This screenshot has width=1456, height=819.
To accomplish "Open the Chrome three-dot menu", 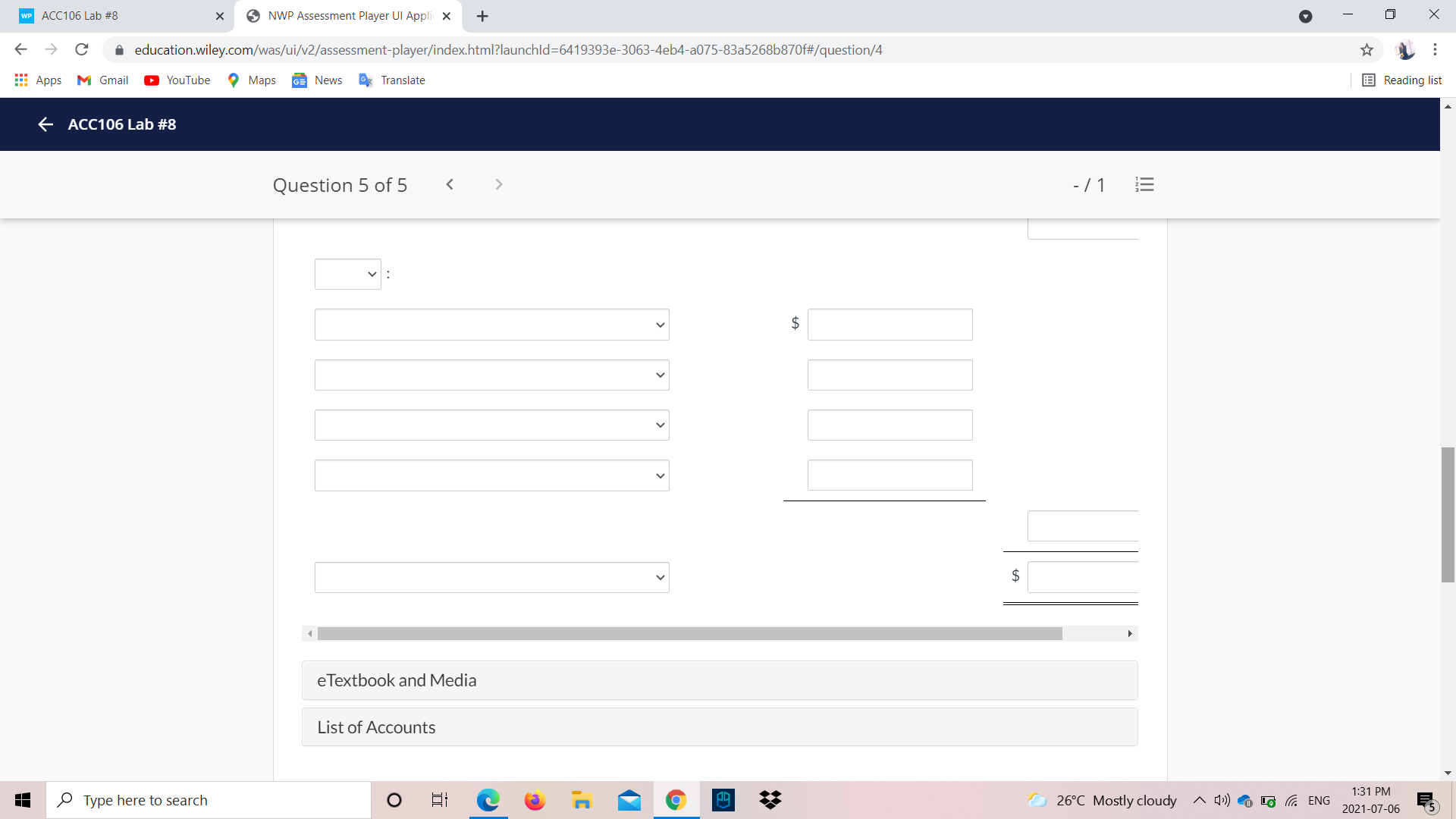I will [1435, 49].
